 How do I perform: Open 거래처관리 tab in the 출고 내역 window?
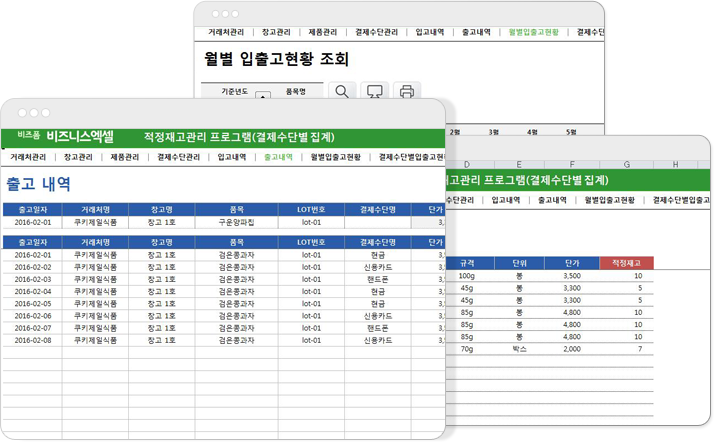(x=28, y=157)
